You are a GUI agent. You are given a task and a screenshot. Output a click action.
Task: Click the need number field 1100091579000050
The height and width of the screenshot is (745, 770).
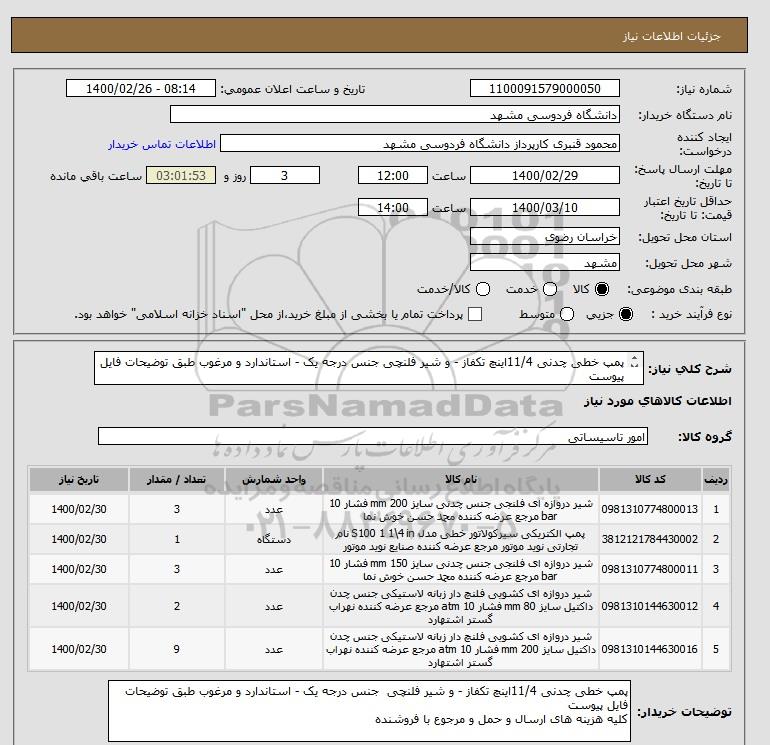coord(545,88)
